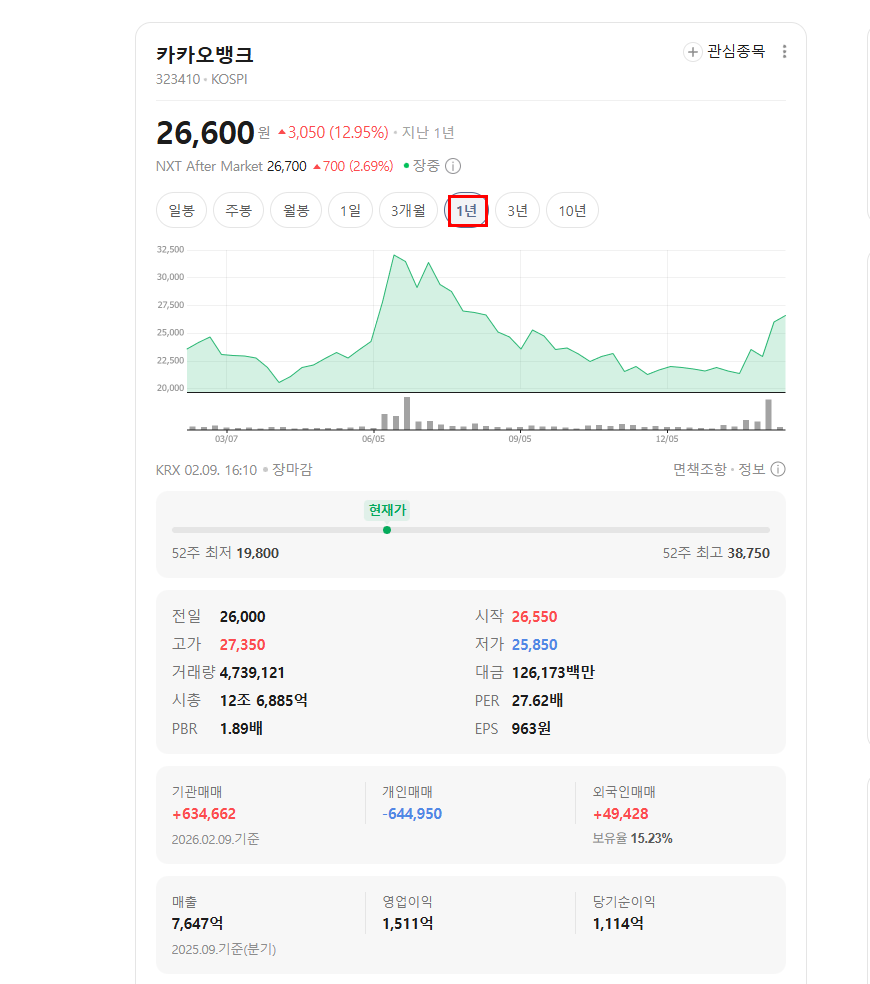Click the 323410 · KOSPI code text

[201, 80]
